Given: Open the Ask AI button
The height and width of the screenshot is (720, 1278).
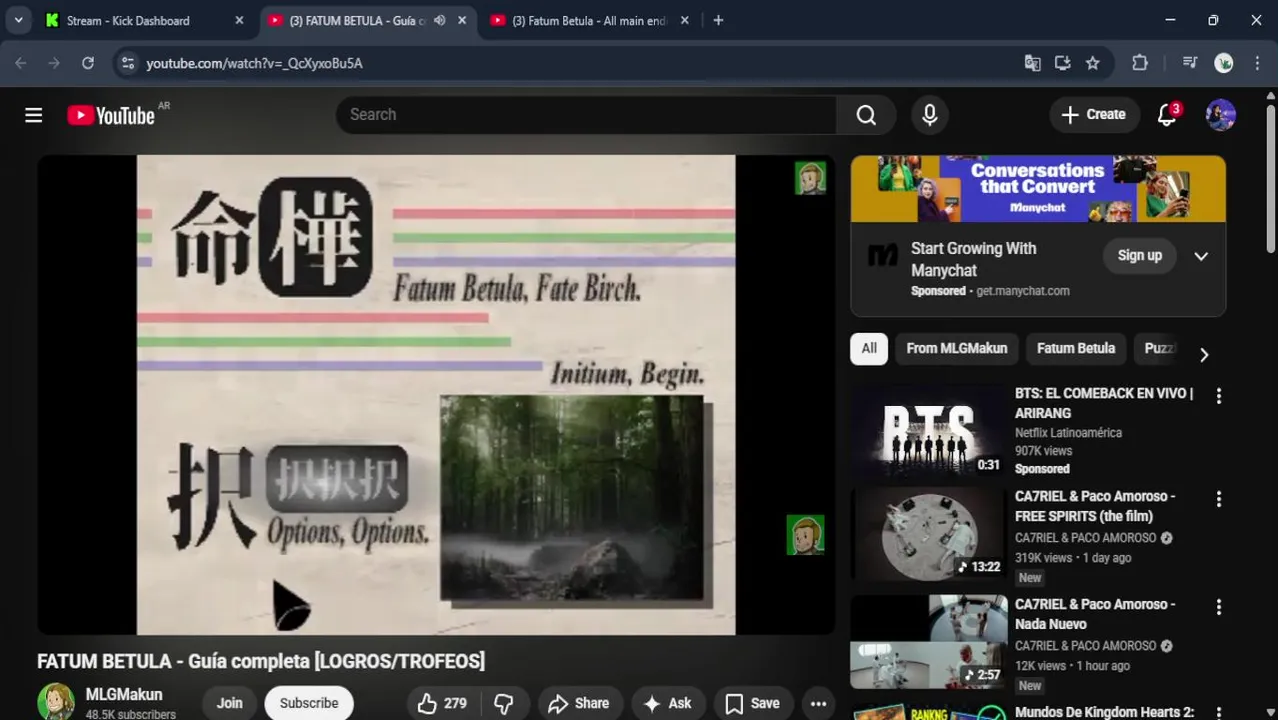Looking at the screenshot, I should pyautogui.click(x=667, y=703).
